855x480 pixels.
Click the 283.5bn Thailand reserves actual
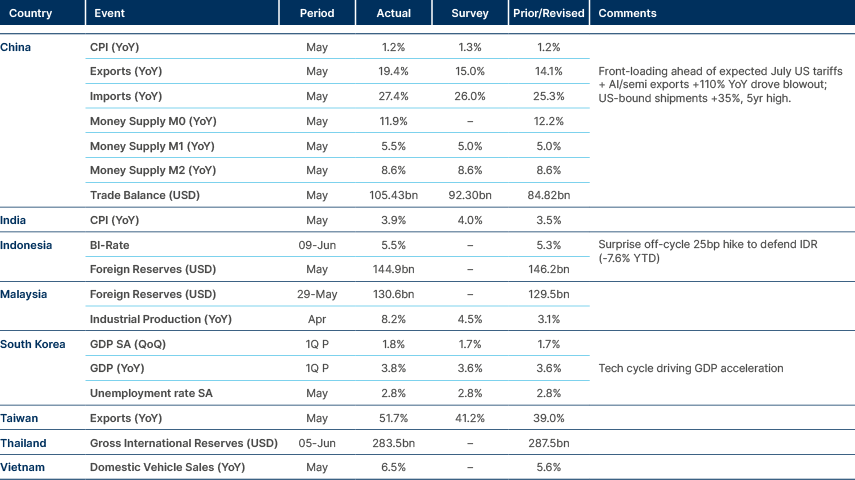[393, 443]
